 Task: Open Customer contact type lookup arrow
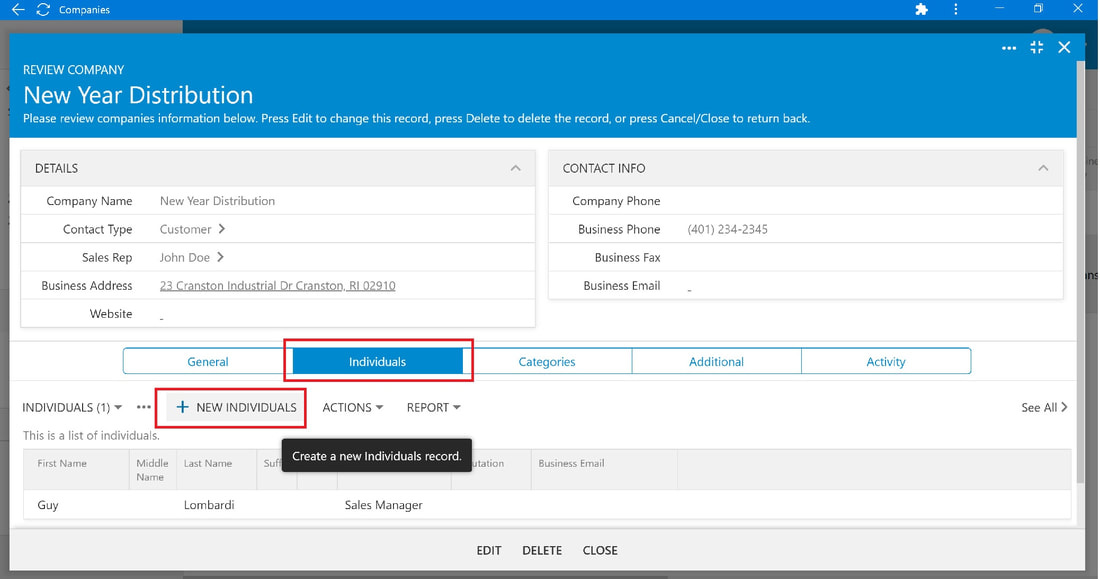(x=222, y=229)
